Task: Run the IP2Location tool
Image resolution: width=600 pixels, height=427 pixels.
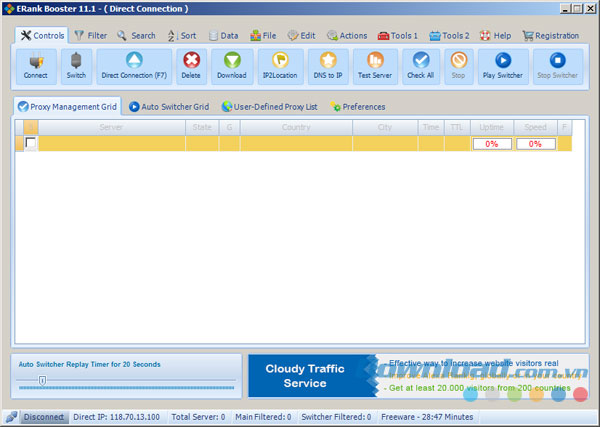Action: [280, 67]
